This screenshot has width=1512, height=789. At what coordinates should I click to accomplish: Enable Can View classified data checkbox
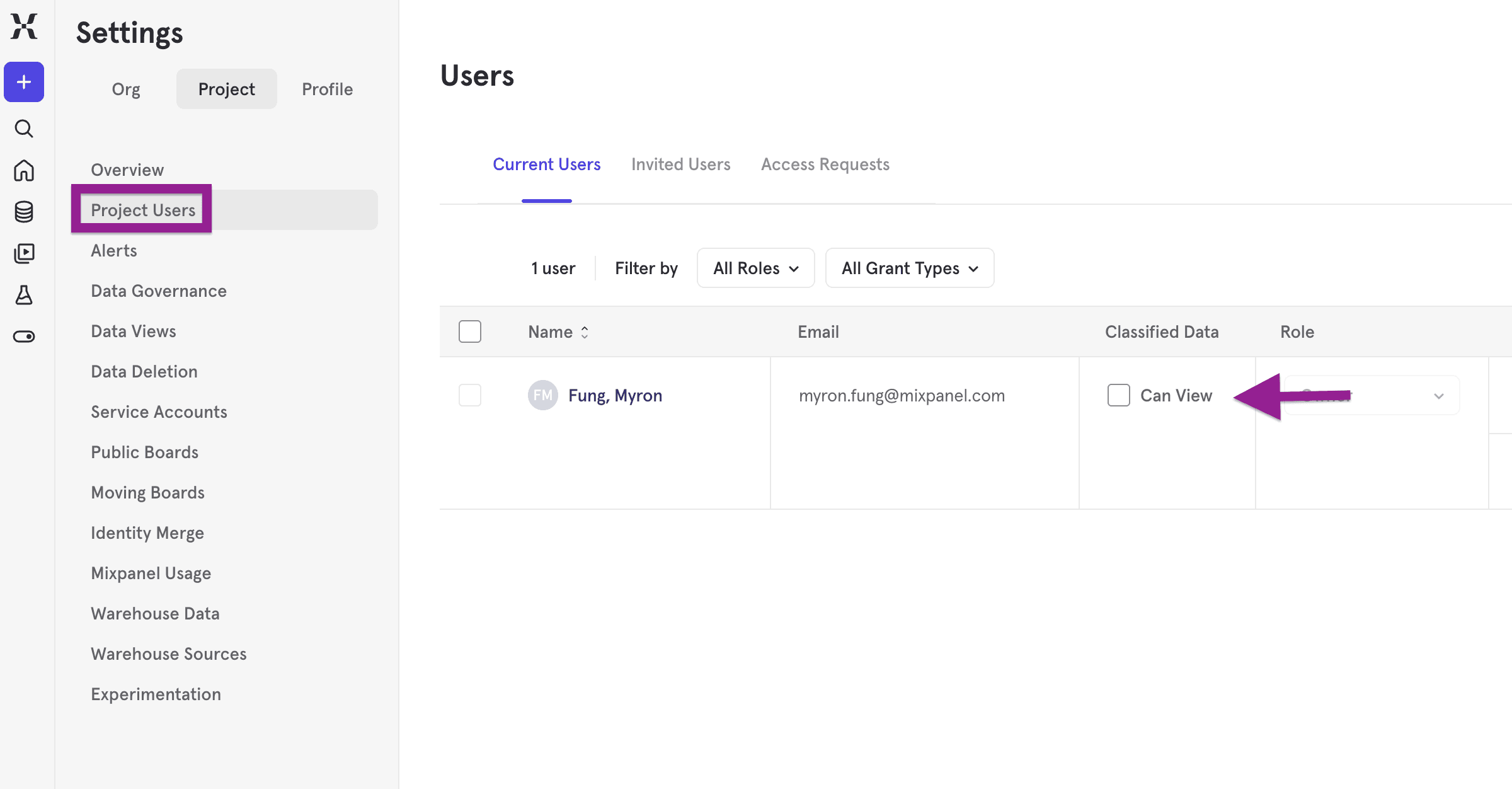1118,395
